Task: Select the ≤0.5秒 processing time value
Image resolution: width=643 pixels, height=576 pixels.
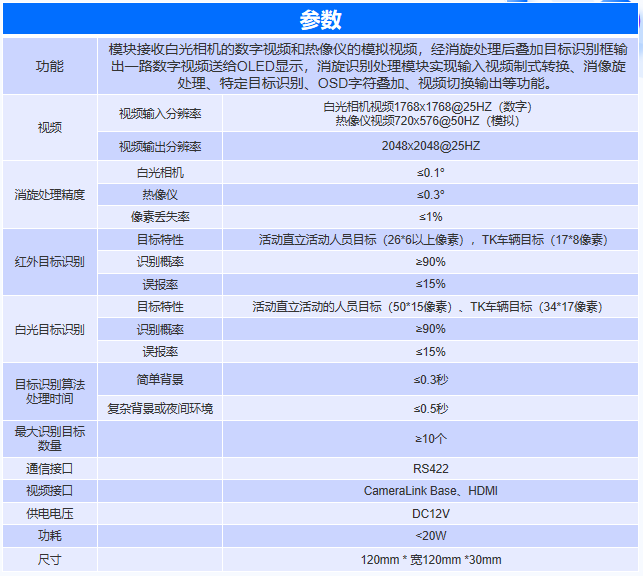Action: [430, 408]
